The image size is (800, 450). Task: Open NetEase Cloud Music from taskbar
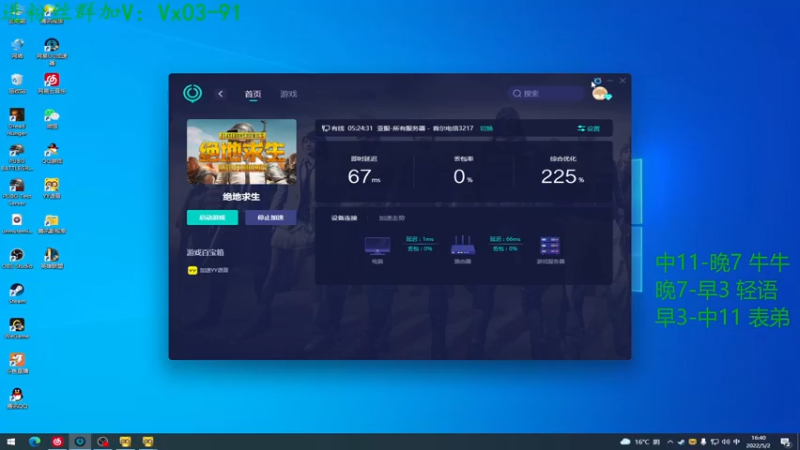pos(57,441)
